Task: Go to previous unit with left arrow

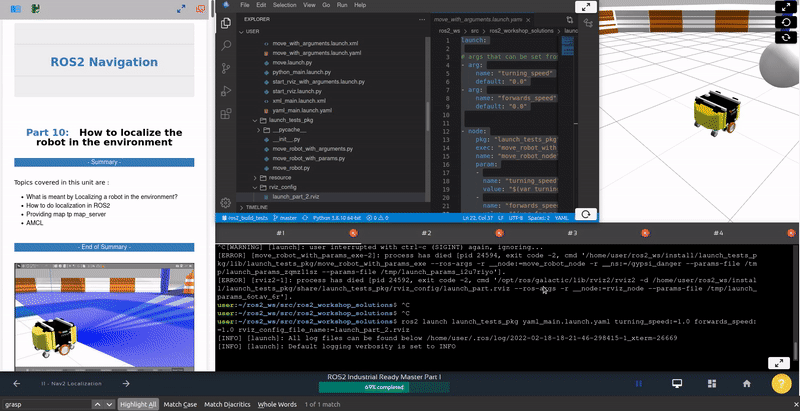Action: pyautogui.click(x=17, y=383)
